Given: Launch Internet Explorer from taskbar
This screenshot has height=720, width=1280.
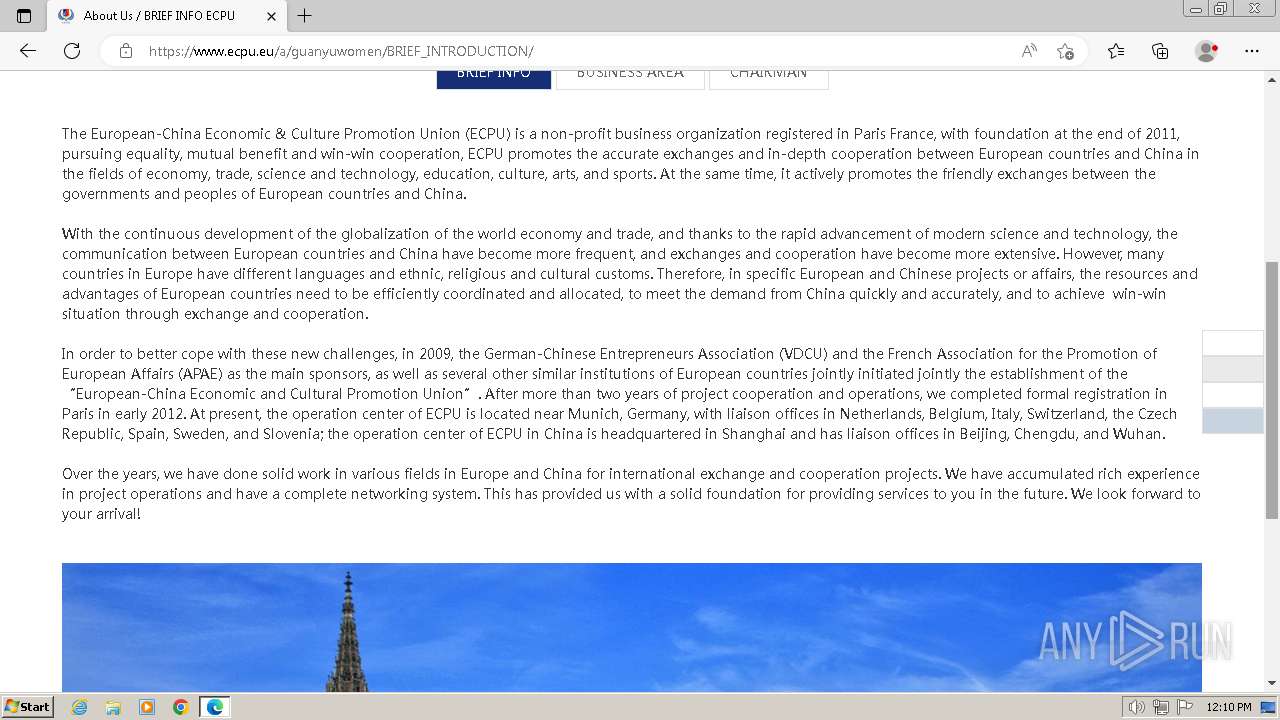Looking at the screenshot, I should tap(80, 707).
